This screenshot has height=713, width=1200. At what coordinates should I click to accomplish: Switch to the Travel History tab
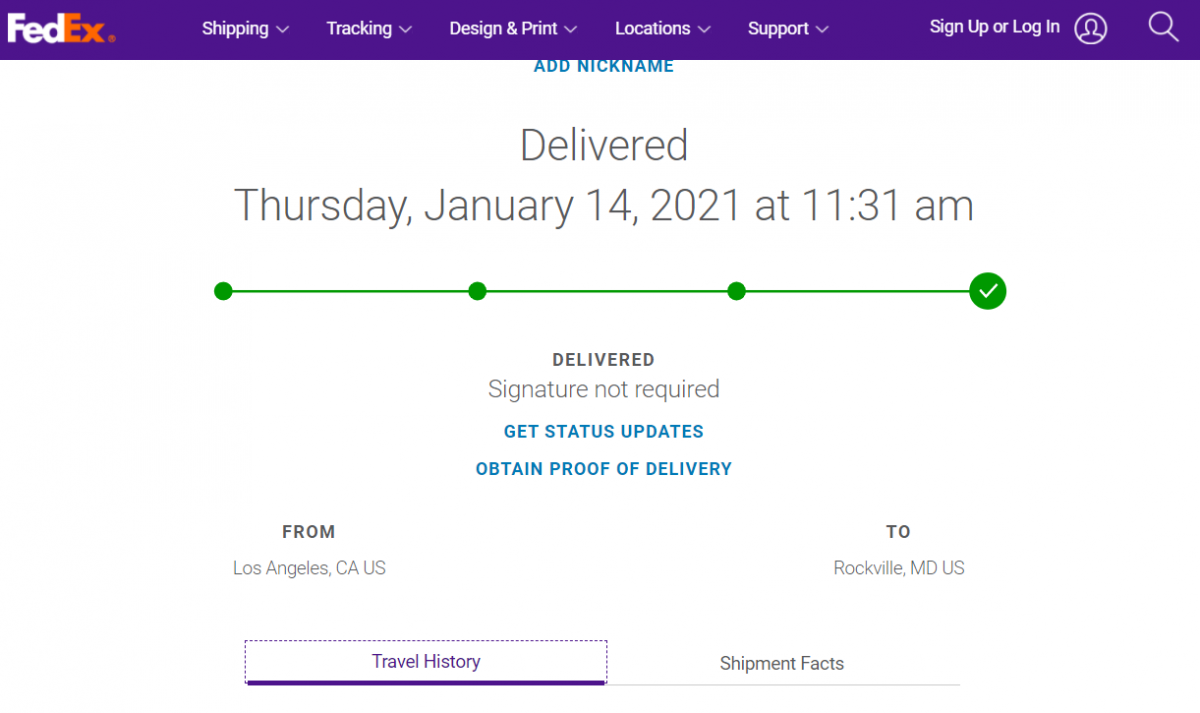426,662
